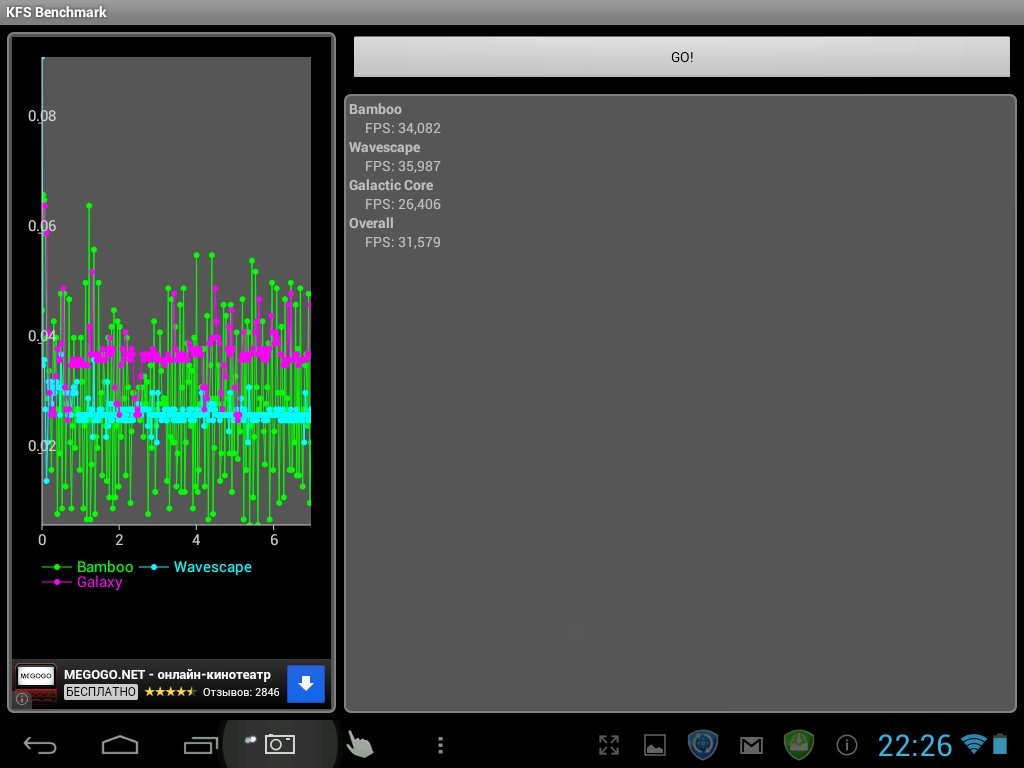
Task: Tap the circled info icon in status bar
Action: tap(847, 745)
